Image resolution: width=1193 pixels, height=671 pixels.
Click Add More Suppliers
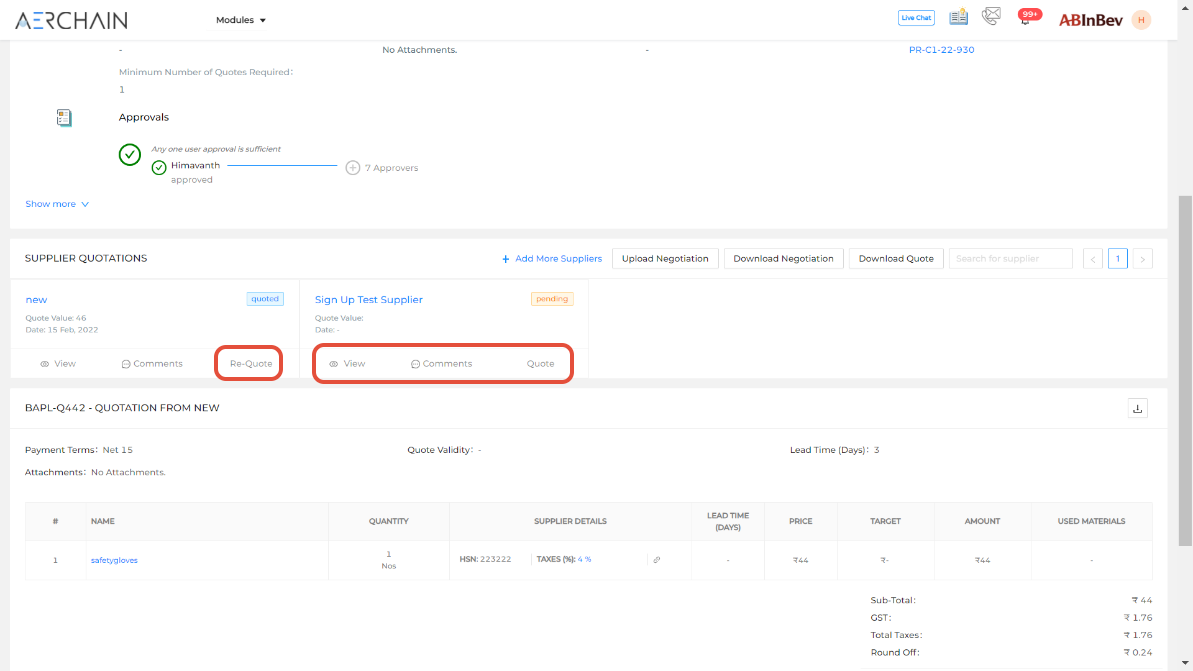coord(552,259)
